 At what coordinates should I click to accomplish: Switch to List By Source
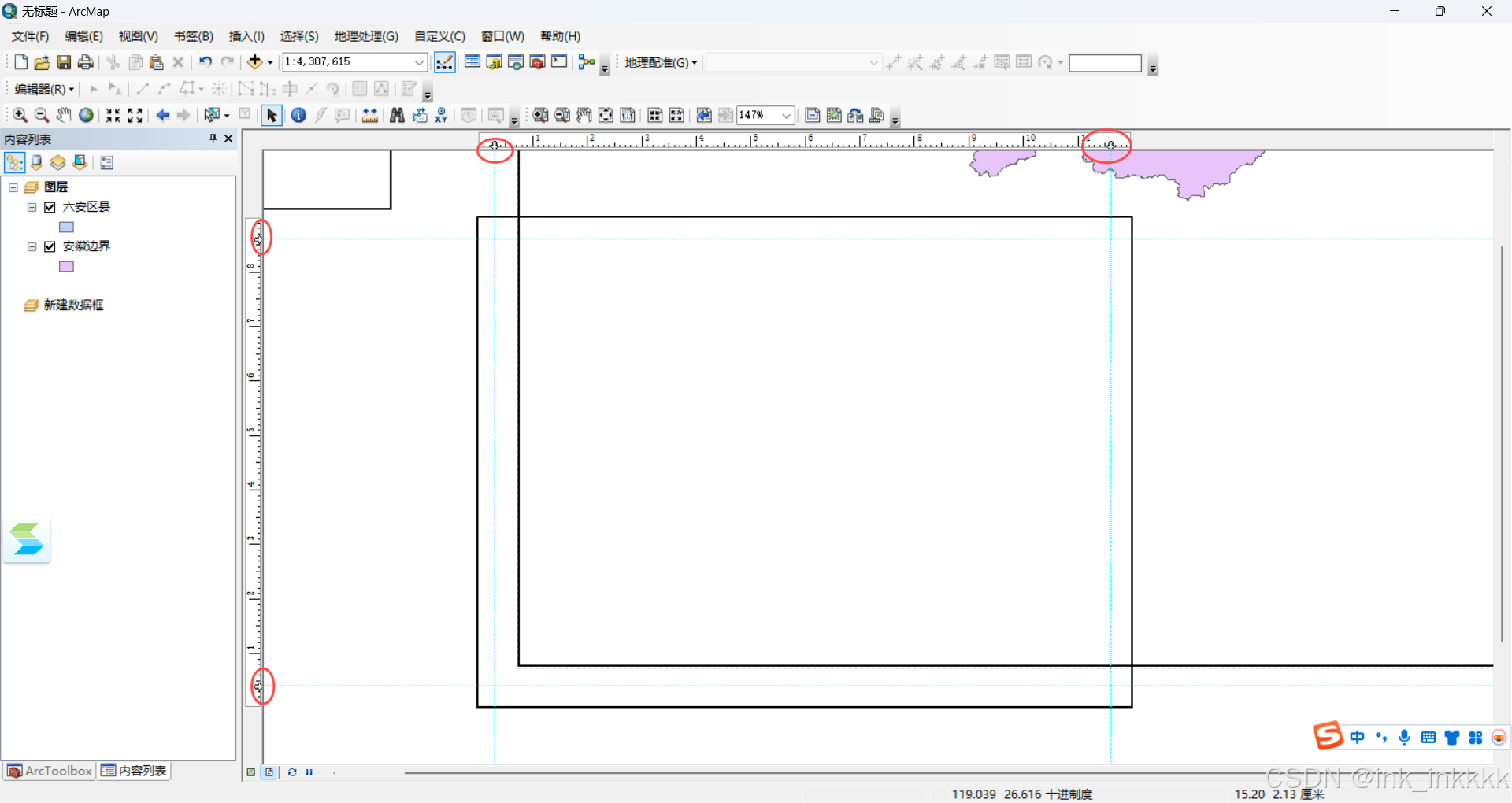(36, 162)
